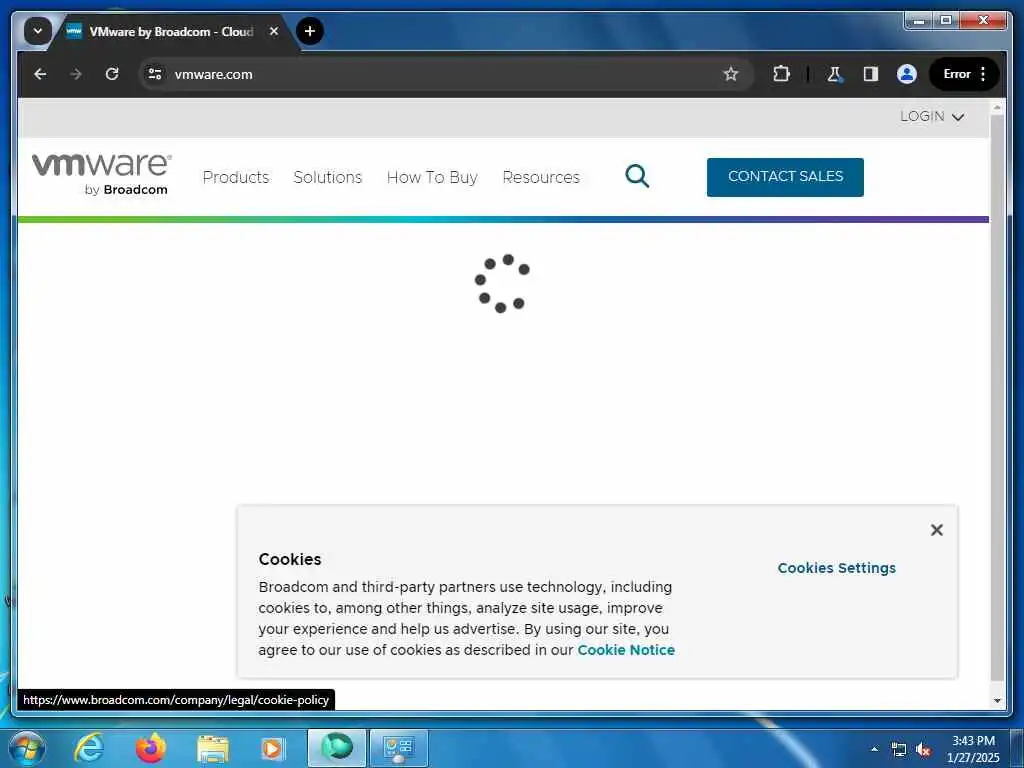This screenshot has width=1024, height=768.
Task: Open Windows Media Player taskbar icon
Action: [272, 749]
